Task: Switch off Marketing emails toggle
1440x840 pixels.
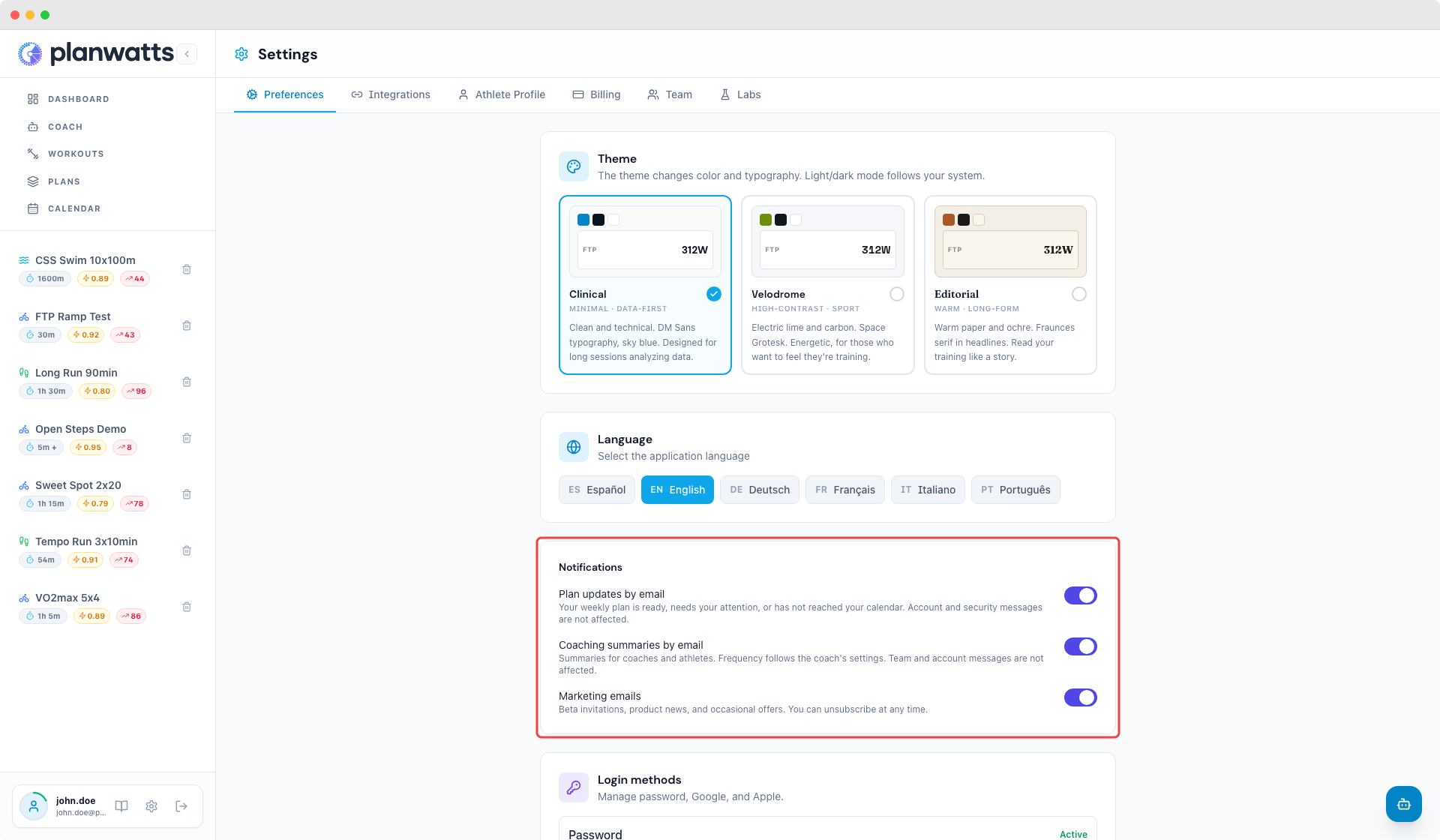Action: tap(1081, 697)
